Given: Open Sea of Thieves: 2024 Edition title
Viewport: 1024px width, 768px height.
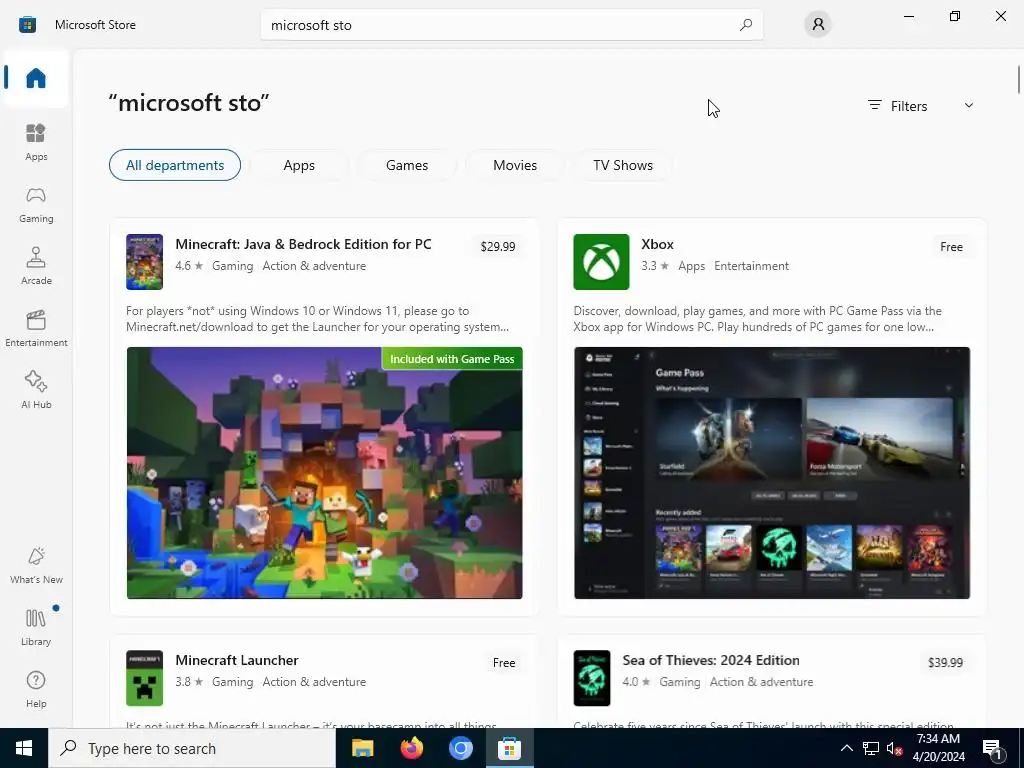Looking at the screenshot, I should pos(711,660).
